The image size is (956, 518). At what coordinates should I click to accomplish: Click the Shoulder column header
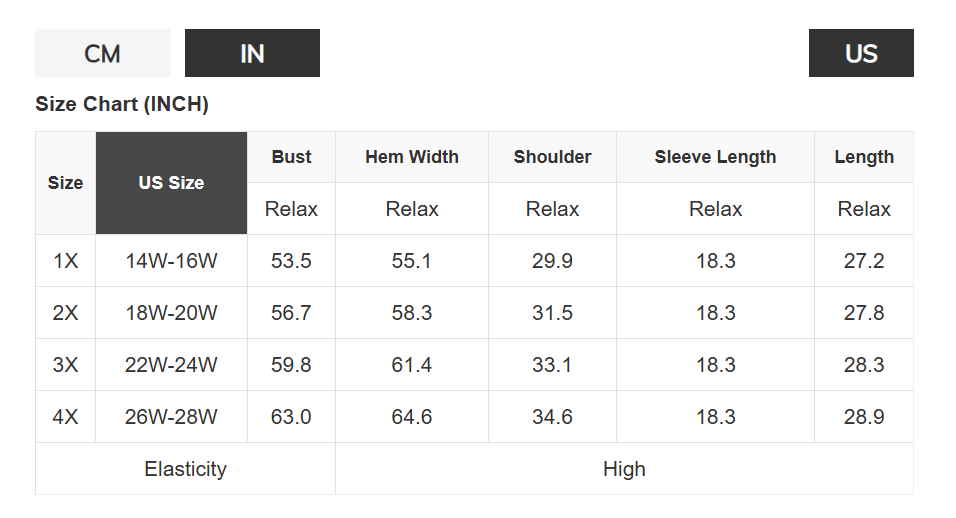point(552,157)
